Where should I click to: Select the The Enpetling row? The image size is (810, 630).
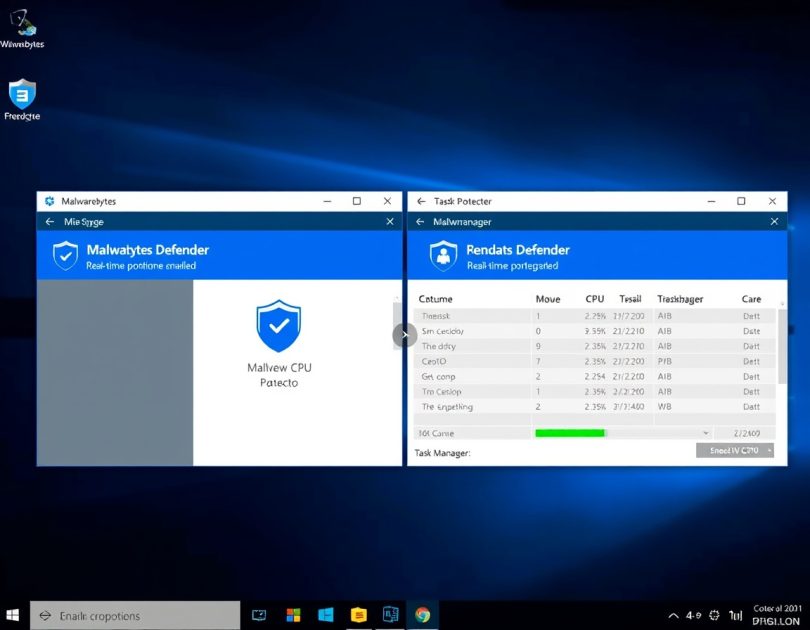point(594,407)
